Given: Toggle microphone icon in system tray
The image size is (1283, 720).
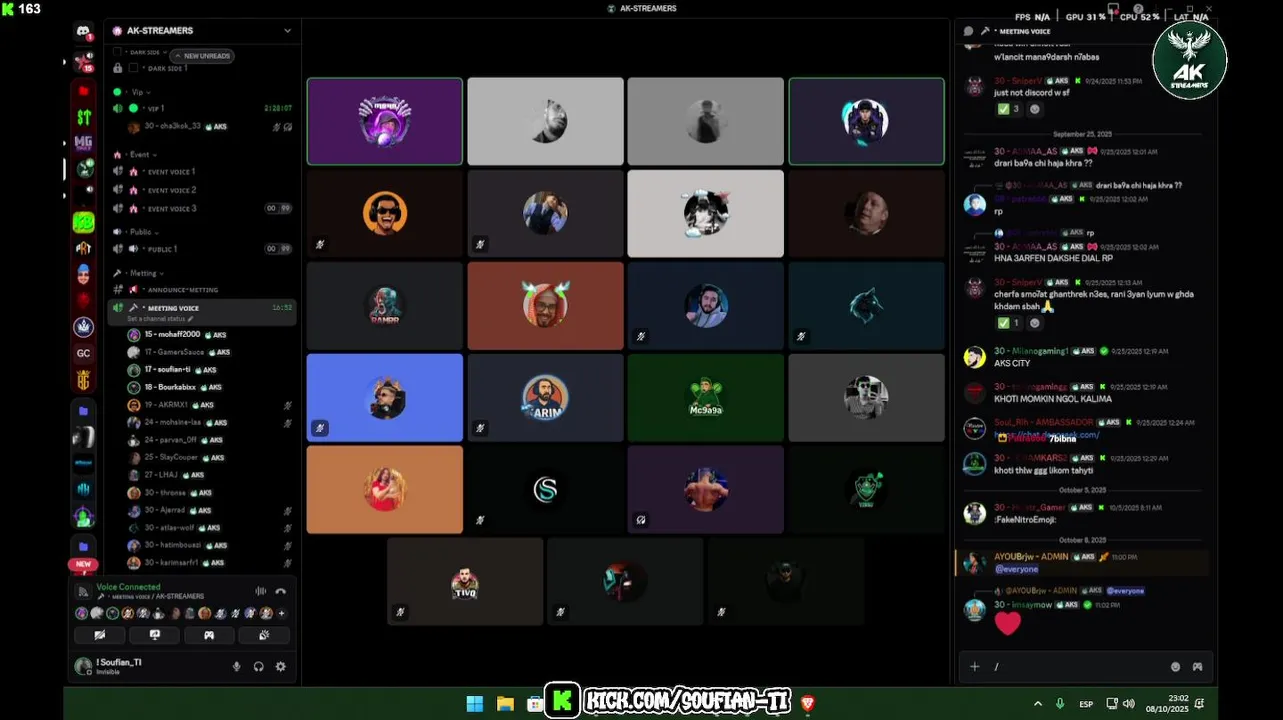Looking at the screenshot, I should tap(1060, 703).
